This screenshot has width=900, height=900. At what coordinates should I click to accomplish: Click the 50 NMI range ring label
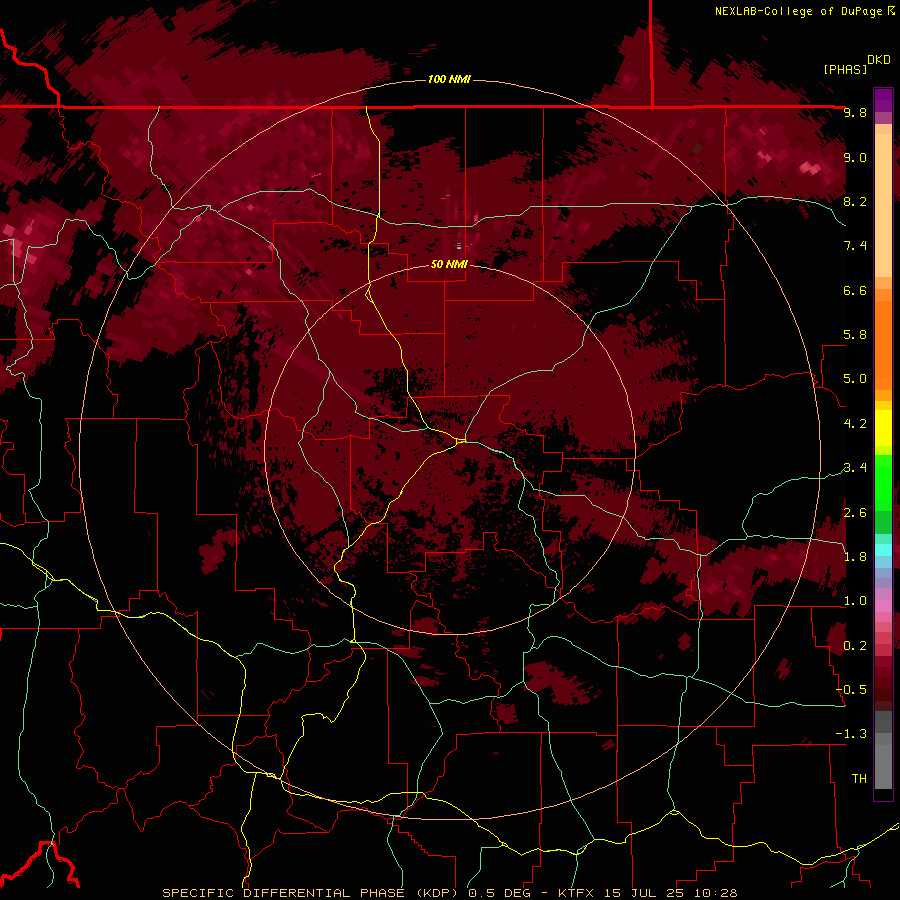449,264
